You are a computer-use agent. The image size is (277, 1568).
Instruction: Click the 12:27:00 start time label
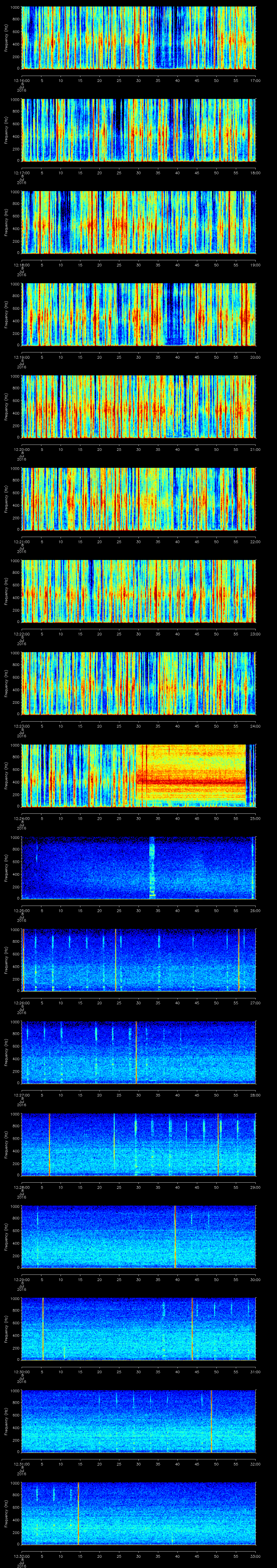(22, 1095)
